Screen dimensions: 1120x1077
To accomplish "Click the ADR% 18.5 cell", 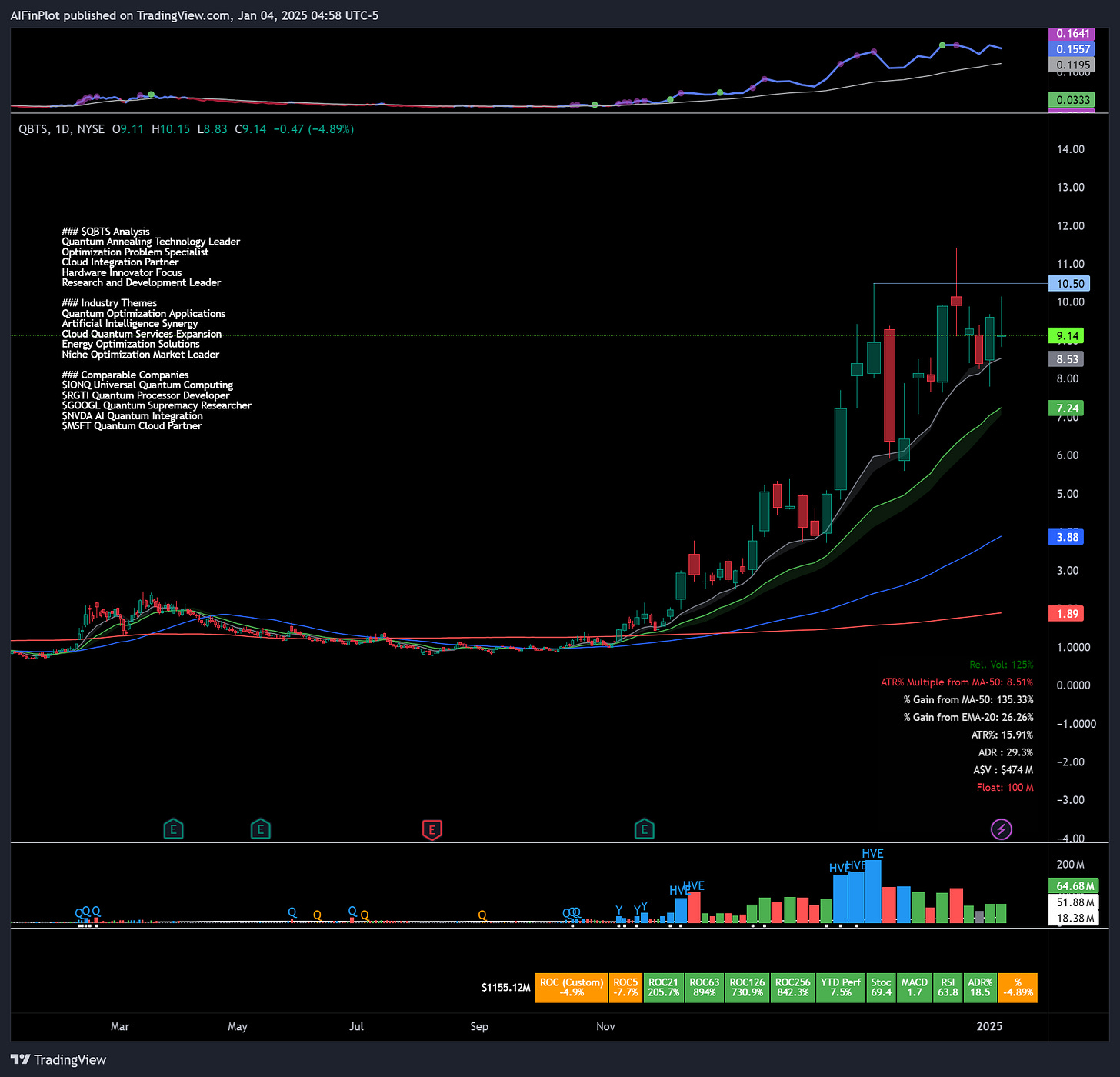I will tap(980, 988).
